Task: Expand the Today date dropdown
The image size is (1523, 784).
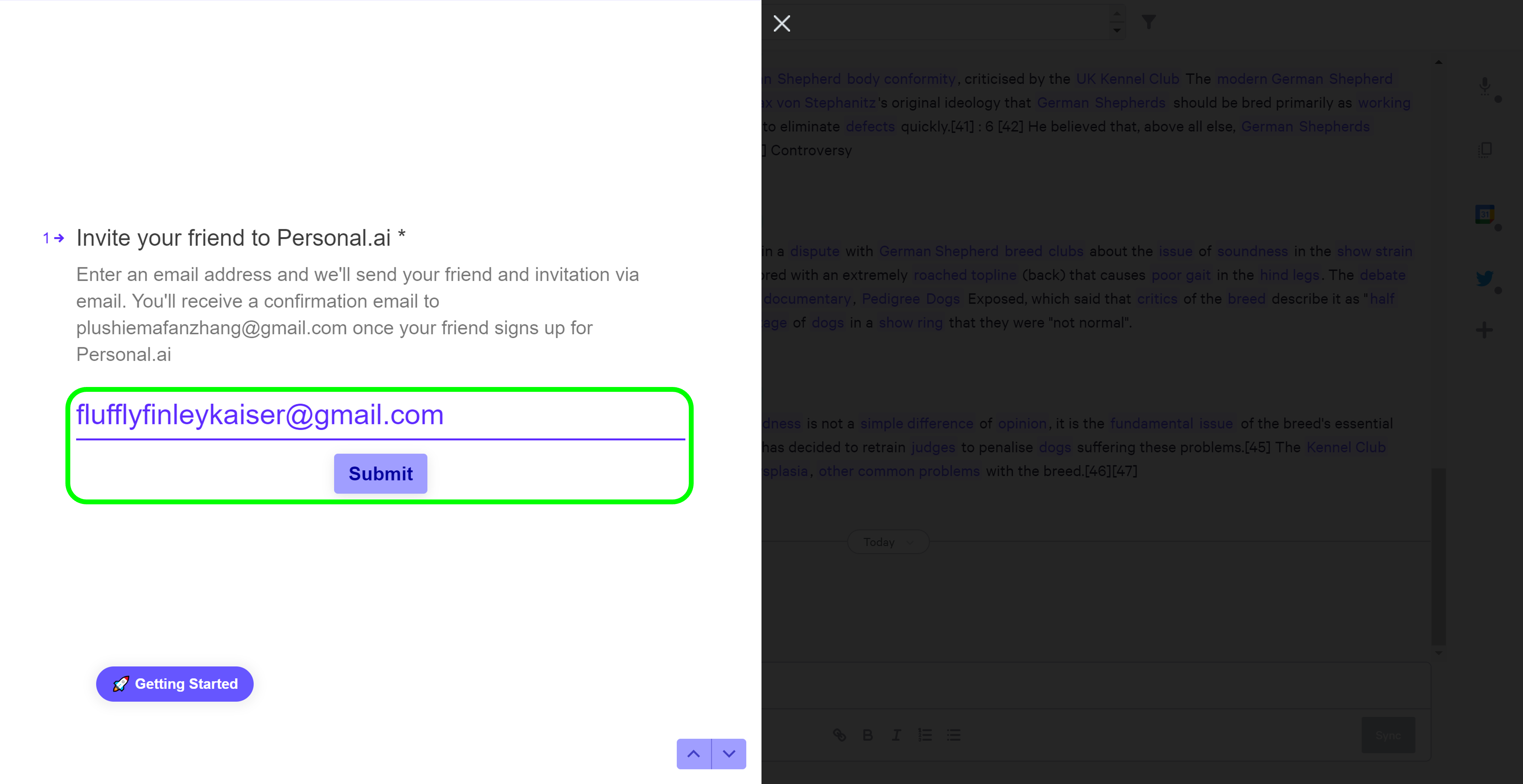Action: 887,542
